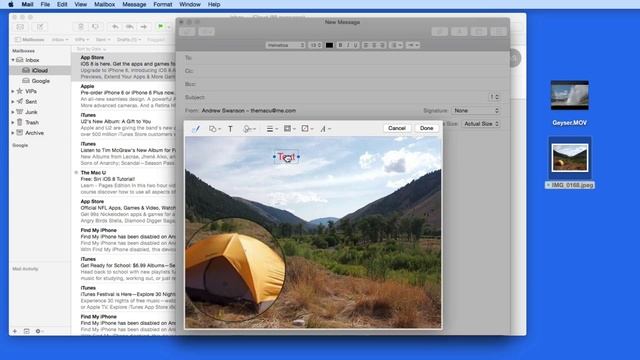Image resolution: width=640 pixels, height=360 pixels.
Task: Select the Google mailbox in sidebar
Action: tap(40, 81)
